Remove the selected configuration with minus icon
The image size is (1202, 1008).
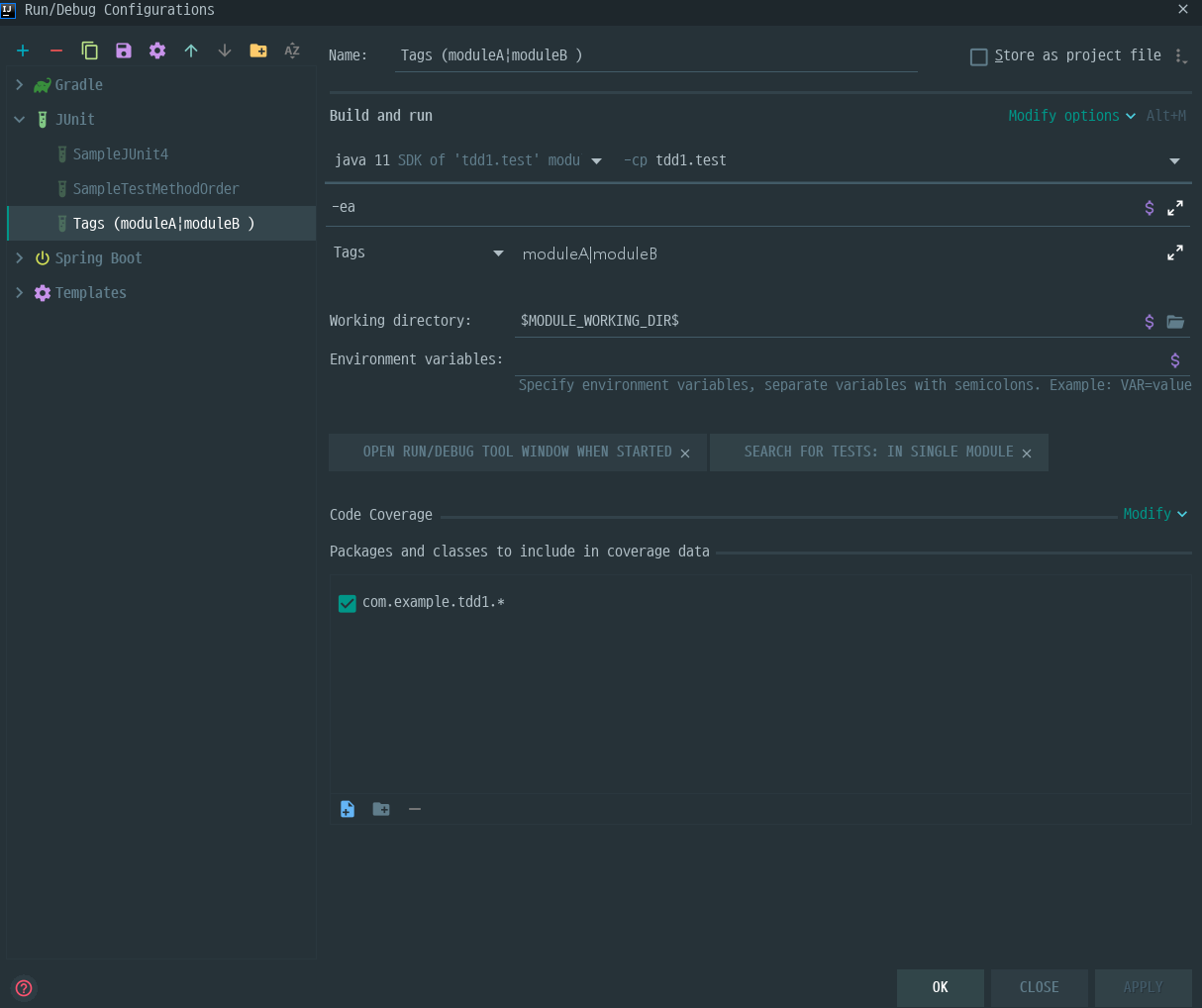click(x=56, y=50)
